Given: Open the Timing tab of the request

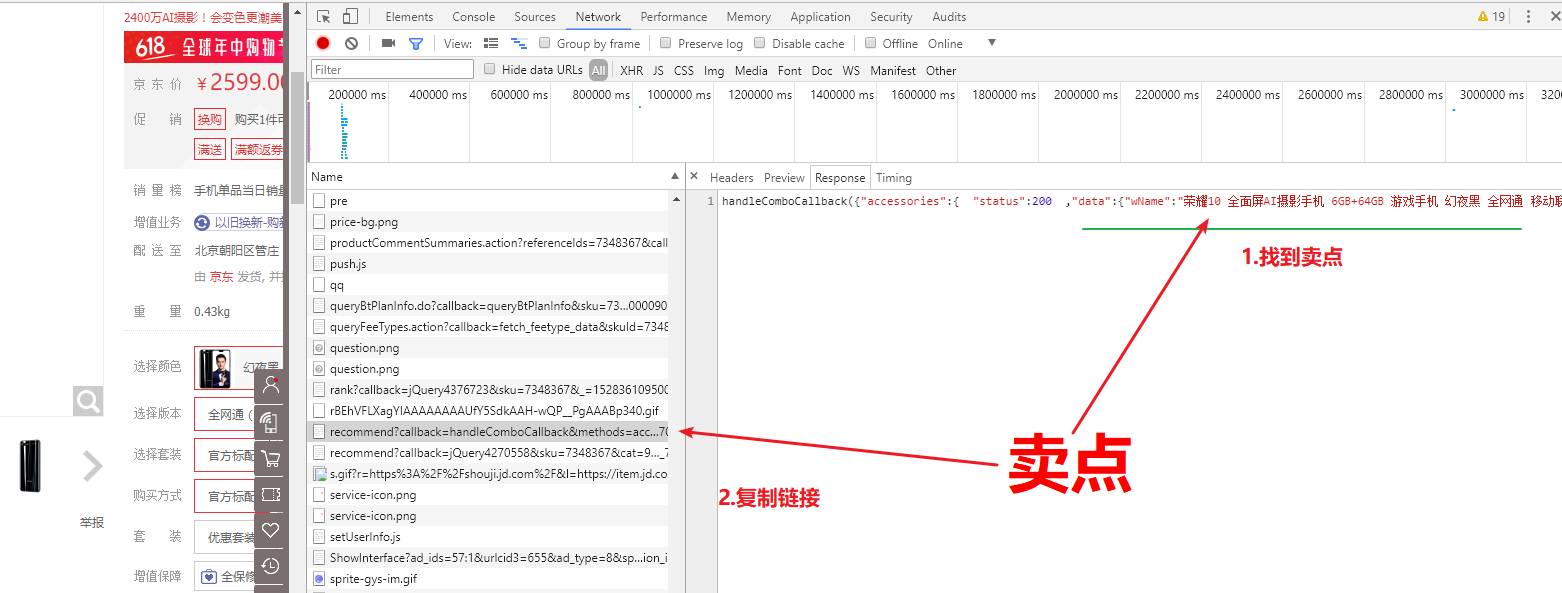Looking at the screenshot, I should tap(894, 177).
